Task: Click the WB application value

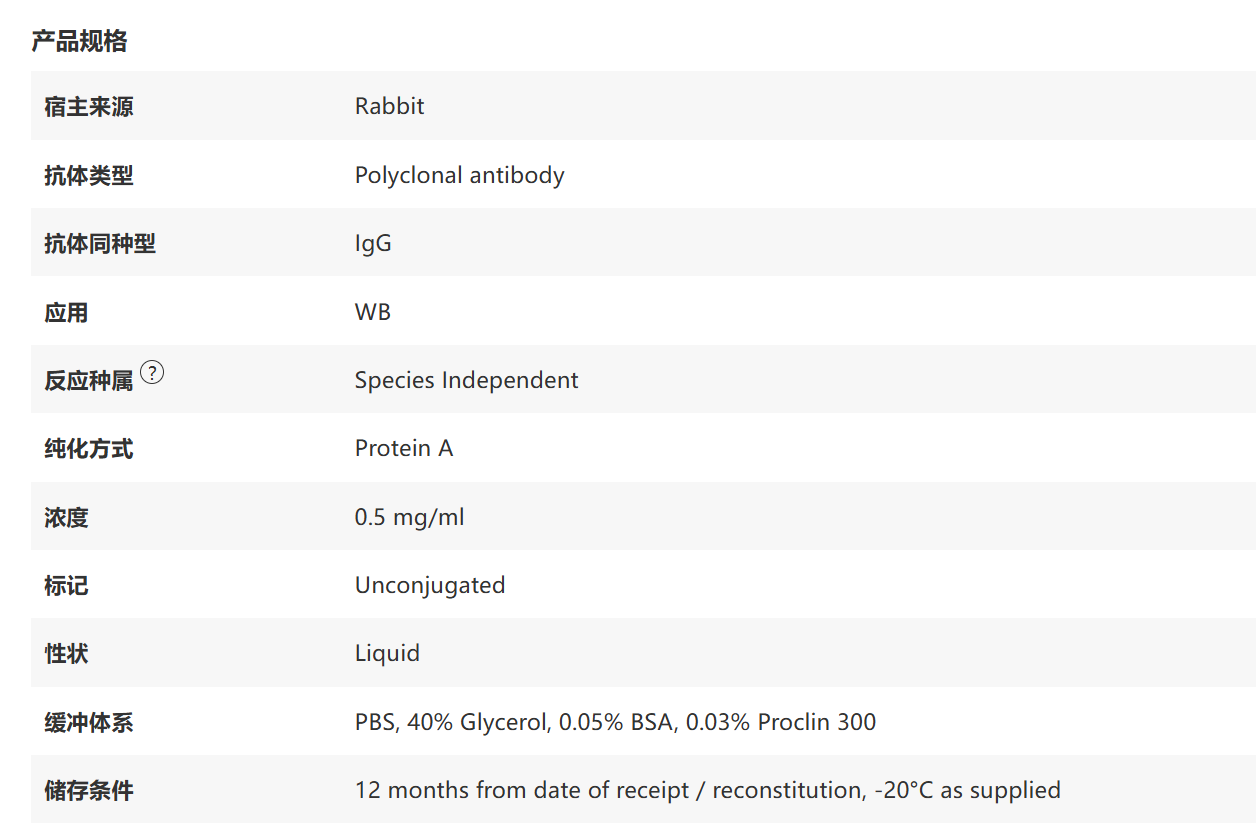Action: [x=372, y=312]
